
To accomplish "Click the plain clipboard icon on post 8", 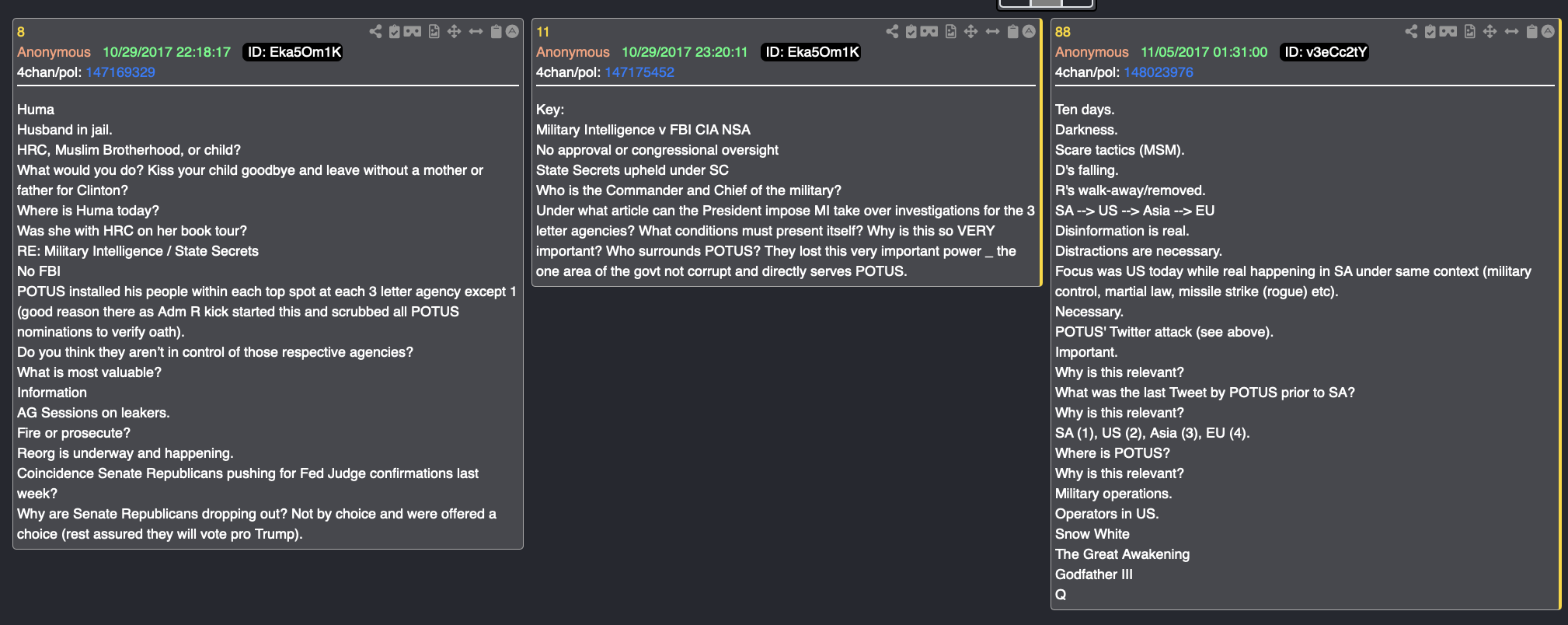I will pos(497,31).
